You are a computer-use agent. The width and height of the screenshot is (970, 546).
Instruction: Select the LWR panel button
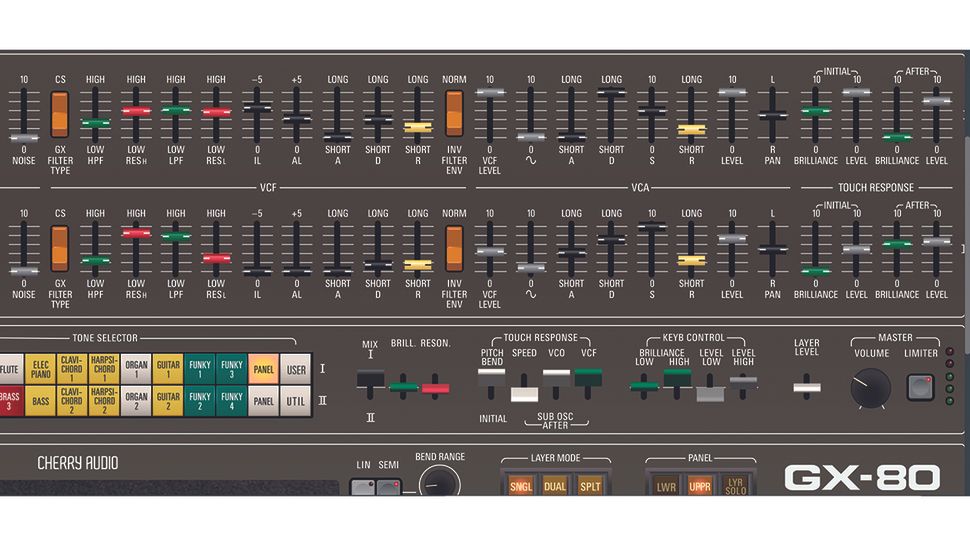tap(666, 486)
